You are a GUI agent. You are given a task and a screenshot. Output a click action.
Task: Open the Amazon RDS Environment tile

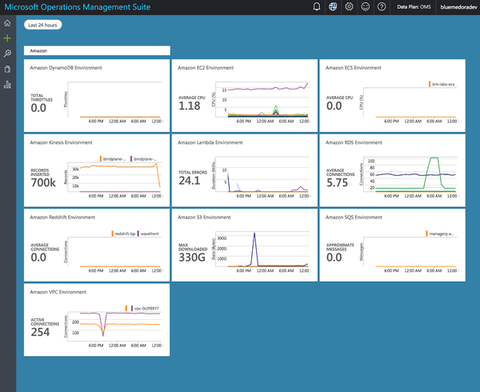coord(392,170)
